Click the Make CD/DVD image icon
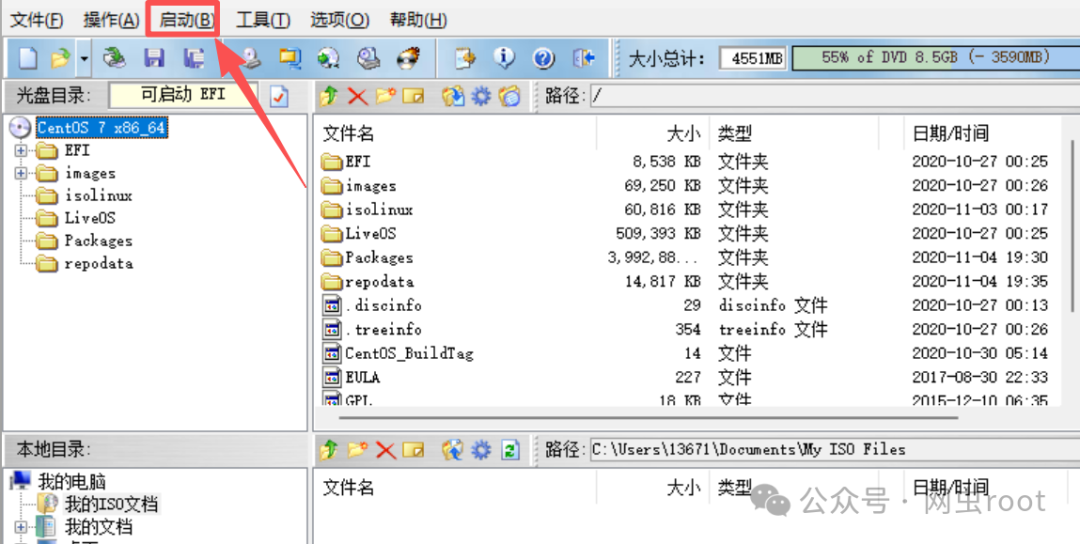This screenshot has width=1080, height=544. [250, 59]
